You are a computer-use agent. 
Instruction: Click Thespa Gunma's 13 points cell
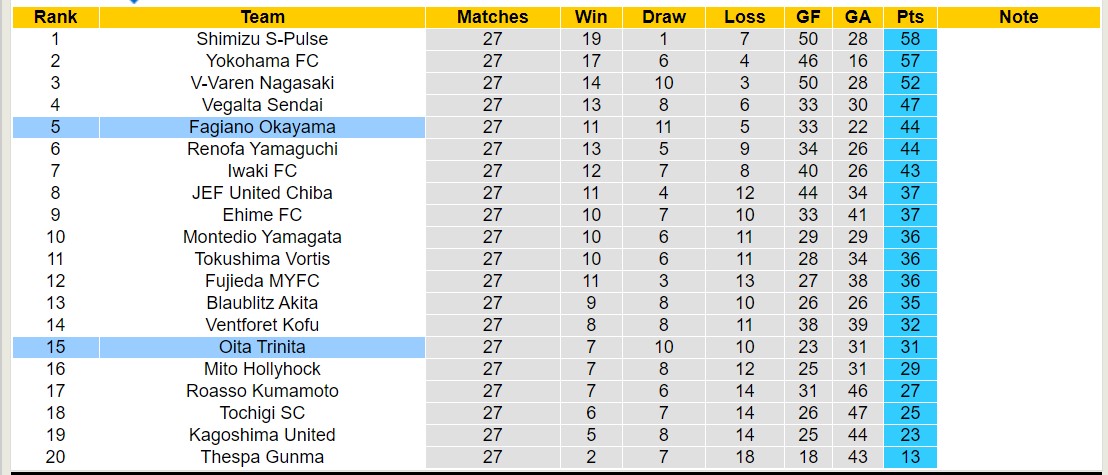[x=910, y=457]
